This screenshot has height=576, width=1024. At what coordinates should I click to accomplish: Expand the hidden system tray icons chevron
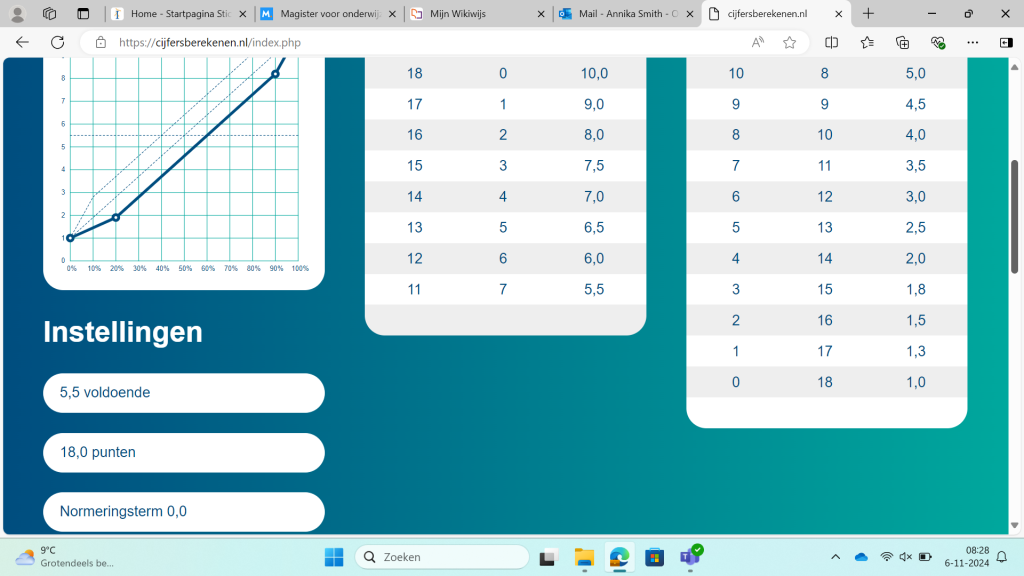[836, 557]
